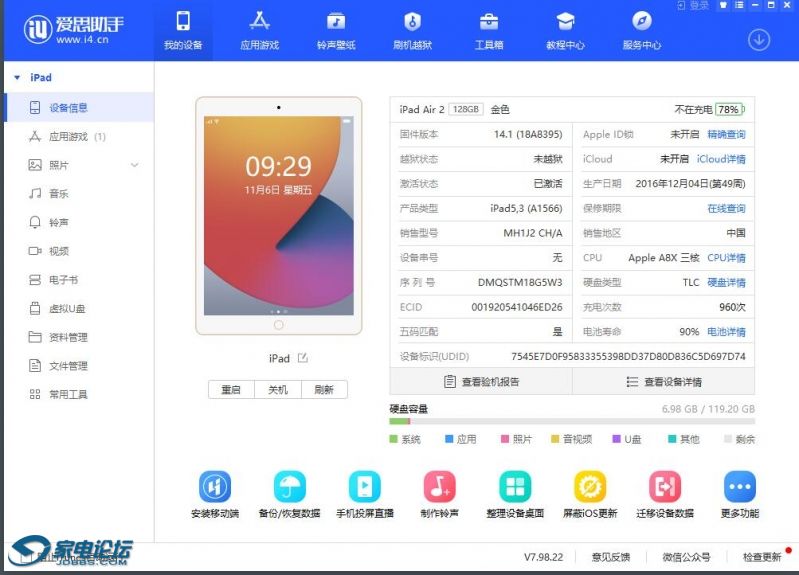Open 备份/恢复数据 umbrella icon
This screenshot has height=575, width=799.
tap(289, 487)
